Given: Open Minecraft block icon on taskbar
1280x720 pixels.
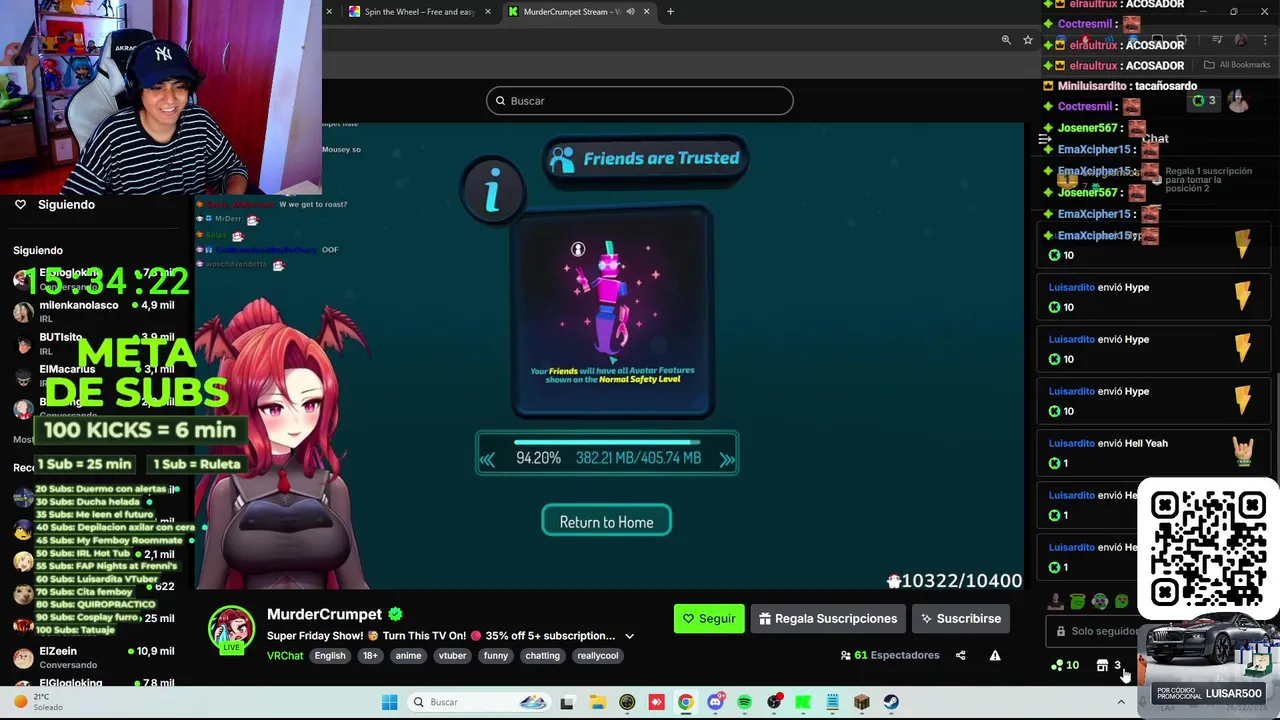Looking at the screenshot, I should pos(862,702).
